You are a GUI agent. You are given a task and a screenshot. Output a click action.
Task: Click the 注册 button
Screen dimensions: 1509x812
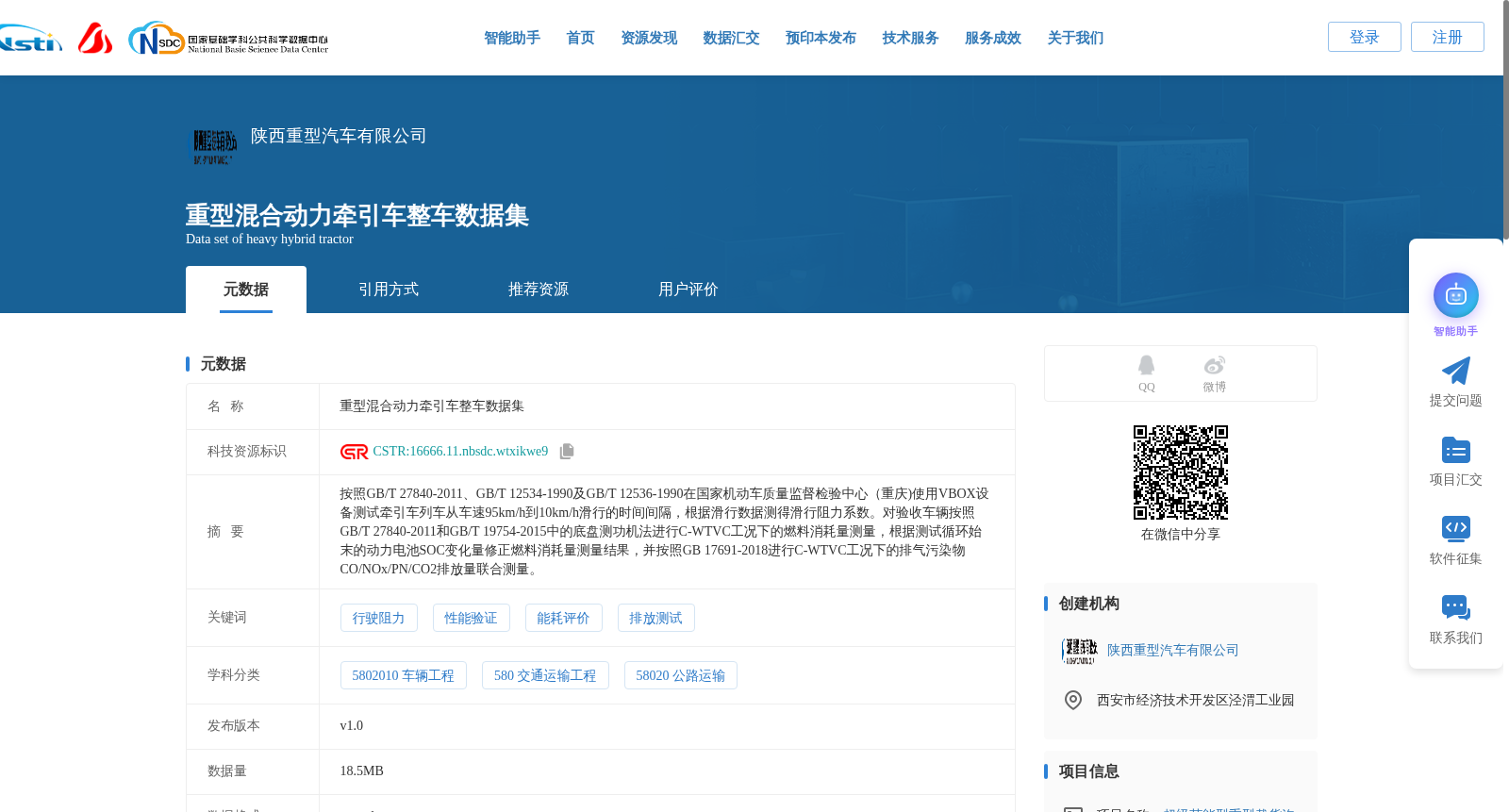tap(1448, 37)
